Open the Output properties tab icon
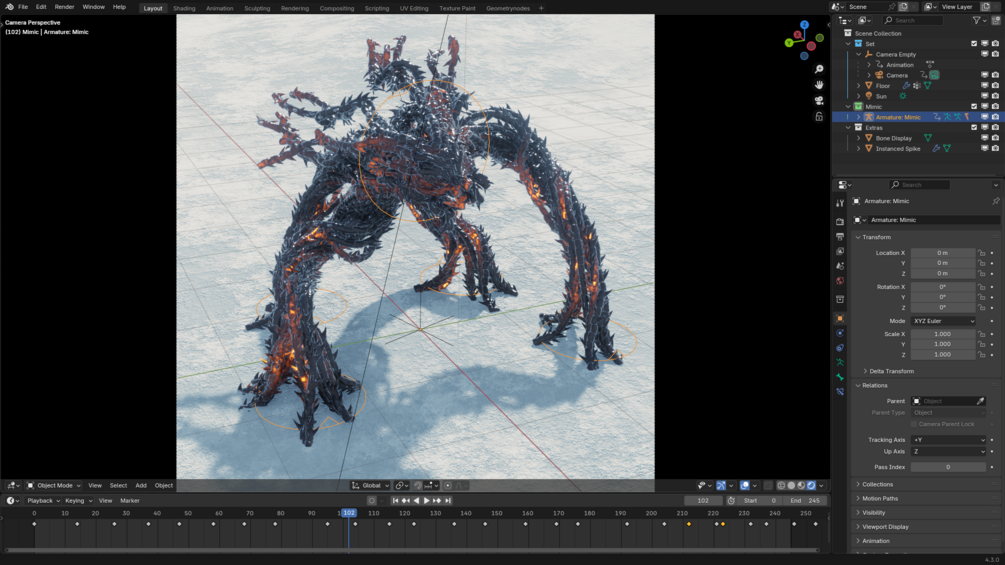 point(840,236)
